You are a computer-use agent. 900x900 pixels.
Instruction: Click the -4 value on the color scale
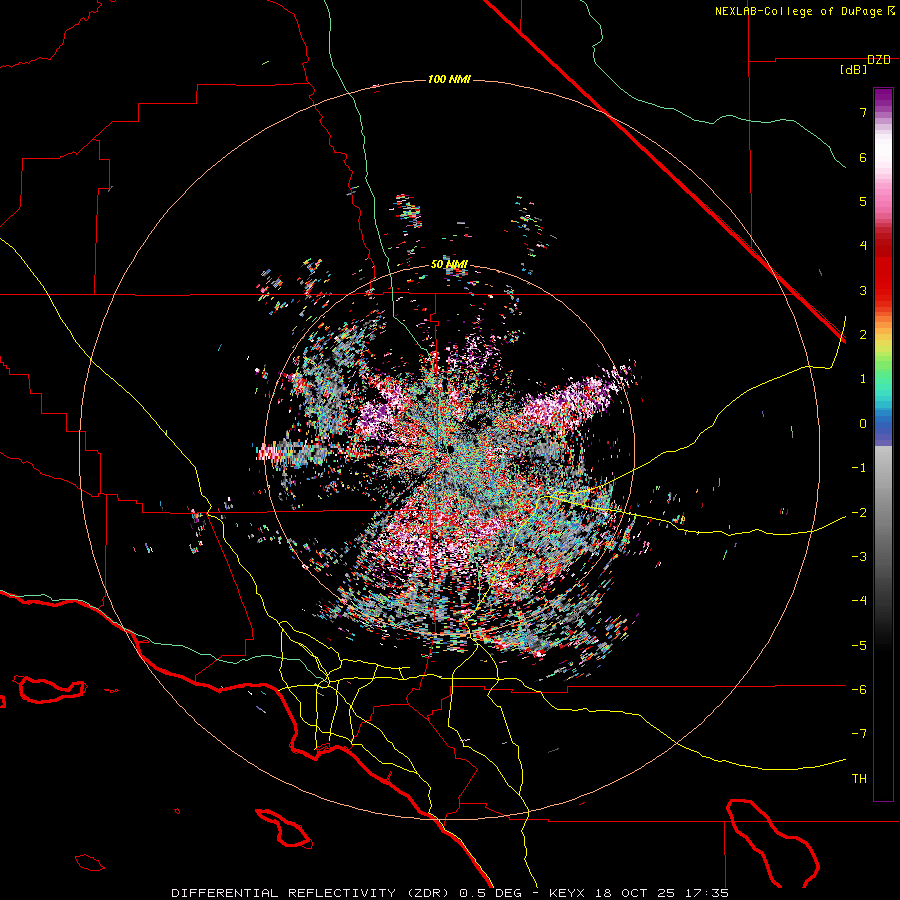pos(859,601)
